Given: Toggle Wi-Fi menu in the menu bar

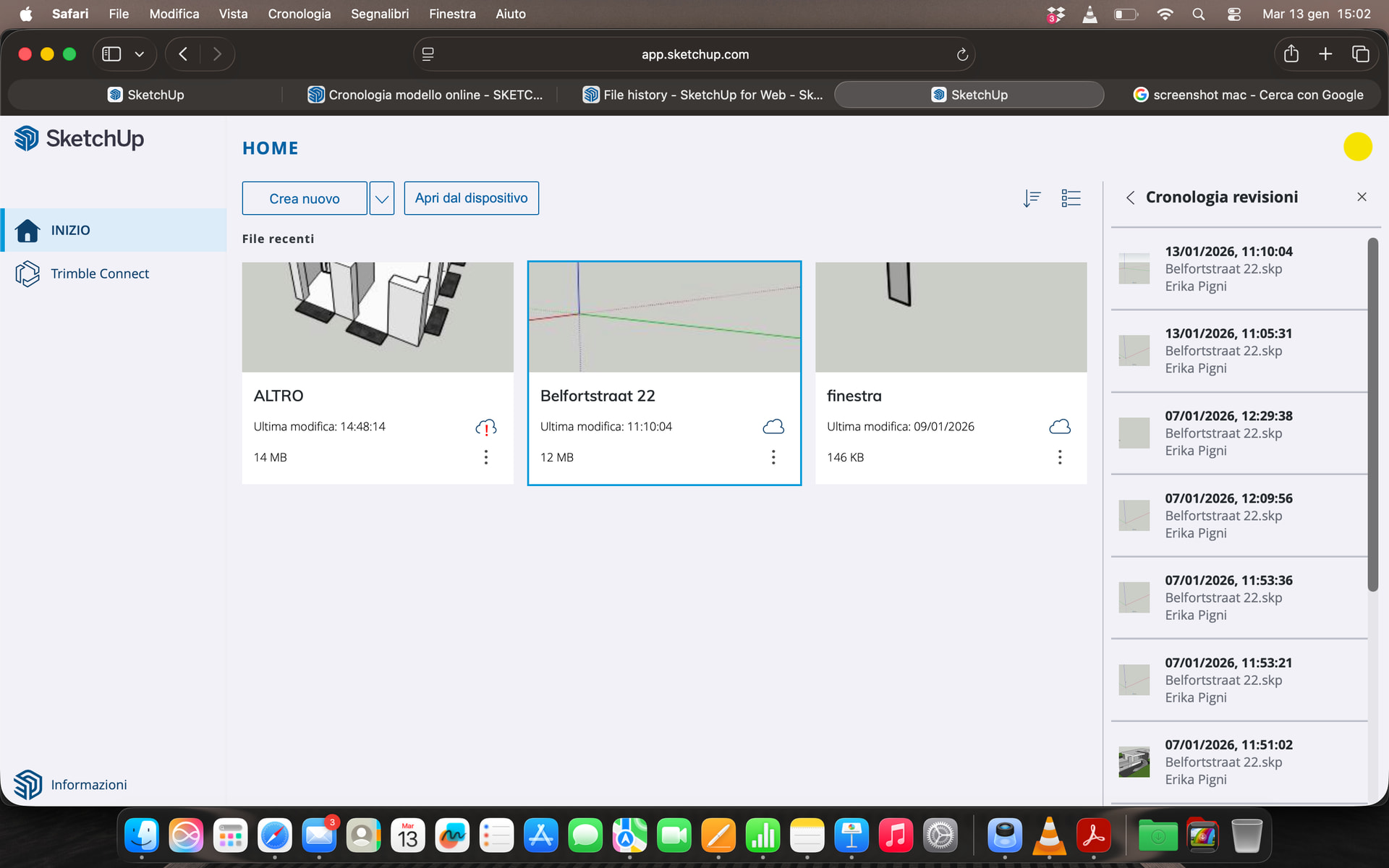Looking at the screenshot, I should [x=1164, y=14].
